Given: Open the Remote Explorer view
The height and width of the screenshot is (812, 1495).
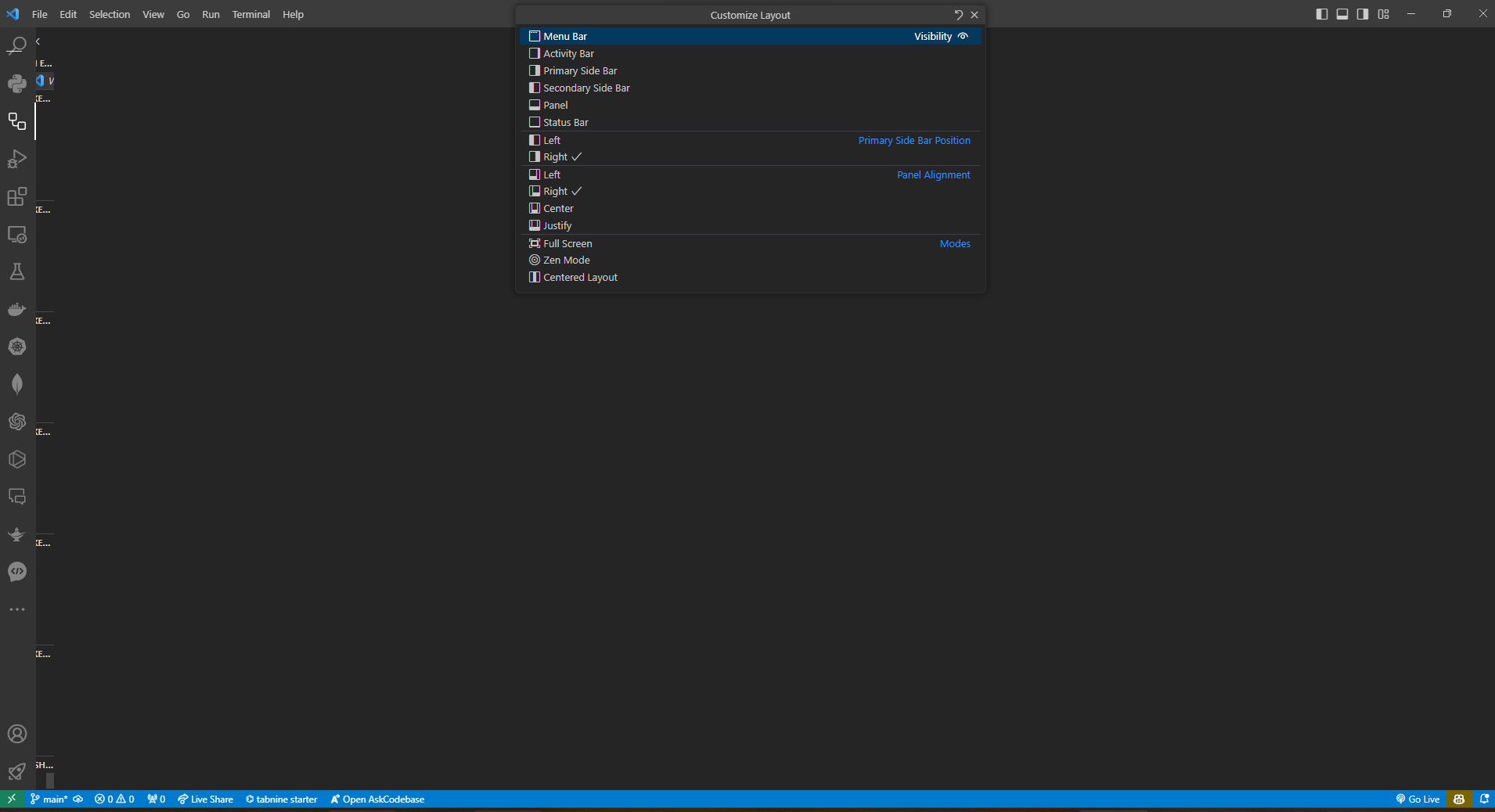Looking at the screenshot, I should [x=17, y=234].
